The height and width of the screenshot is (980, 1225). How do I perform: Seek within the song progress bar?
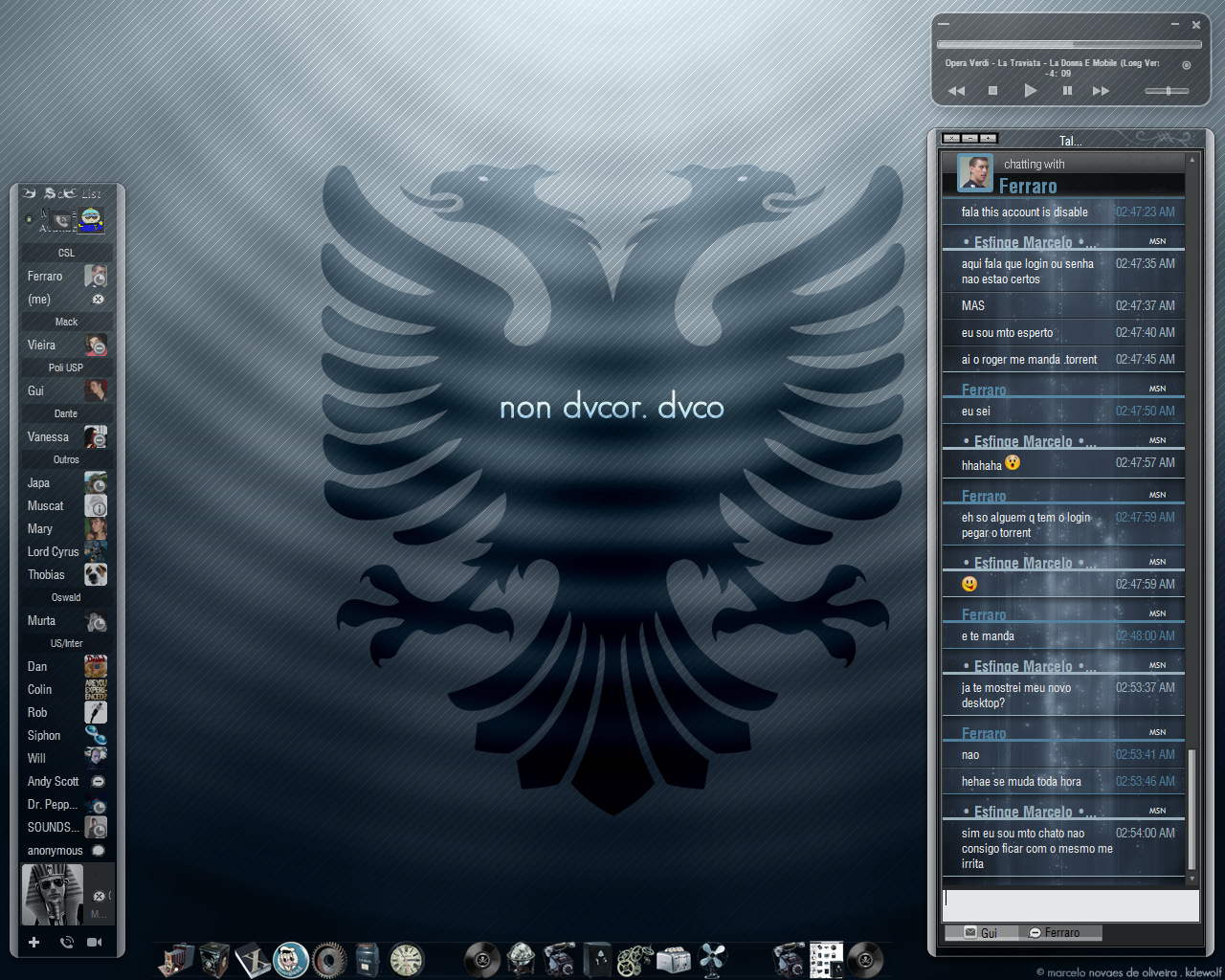pyautogui.click(x=1069, y=44)
